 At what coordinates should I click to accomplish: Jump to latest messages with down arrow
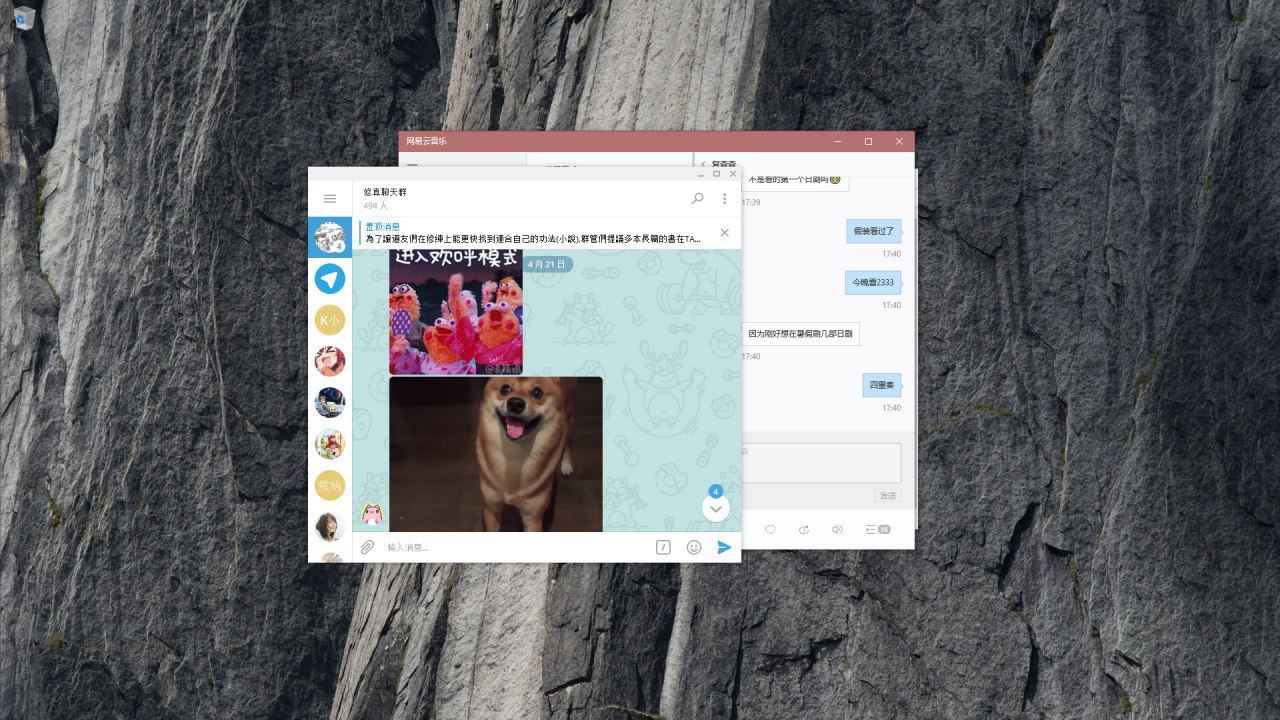pyautogui.click(x=716, y=508)
